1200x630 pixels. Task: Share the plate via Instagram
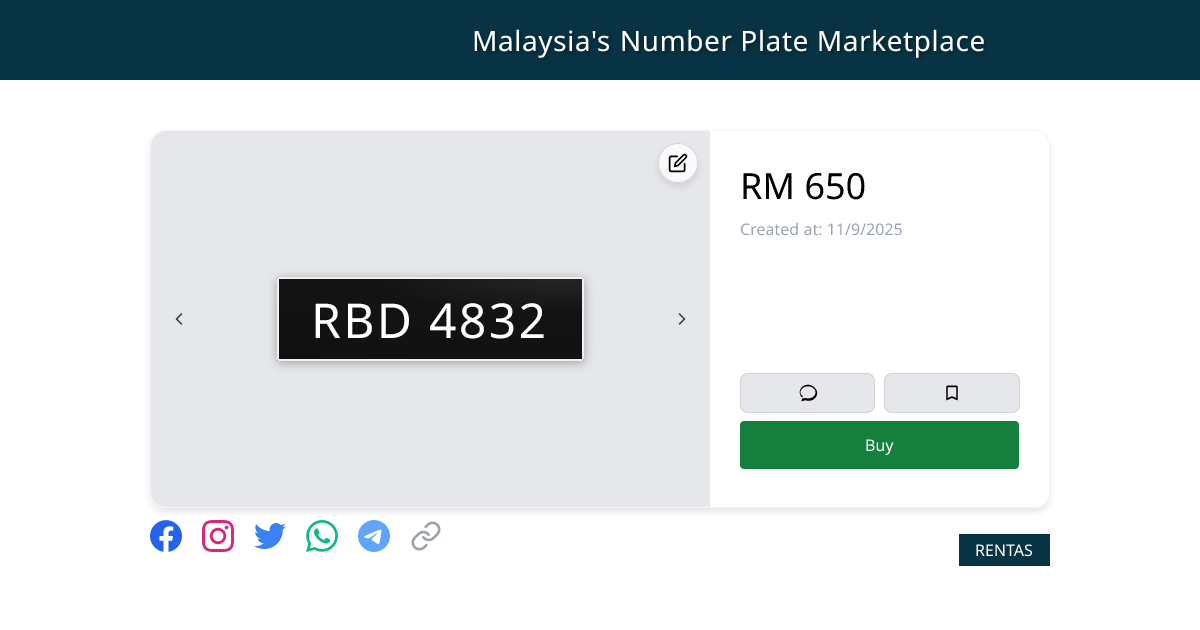pos(218,536)
